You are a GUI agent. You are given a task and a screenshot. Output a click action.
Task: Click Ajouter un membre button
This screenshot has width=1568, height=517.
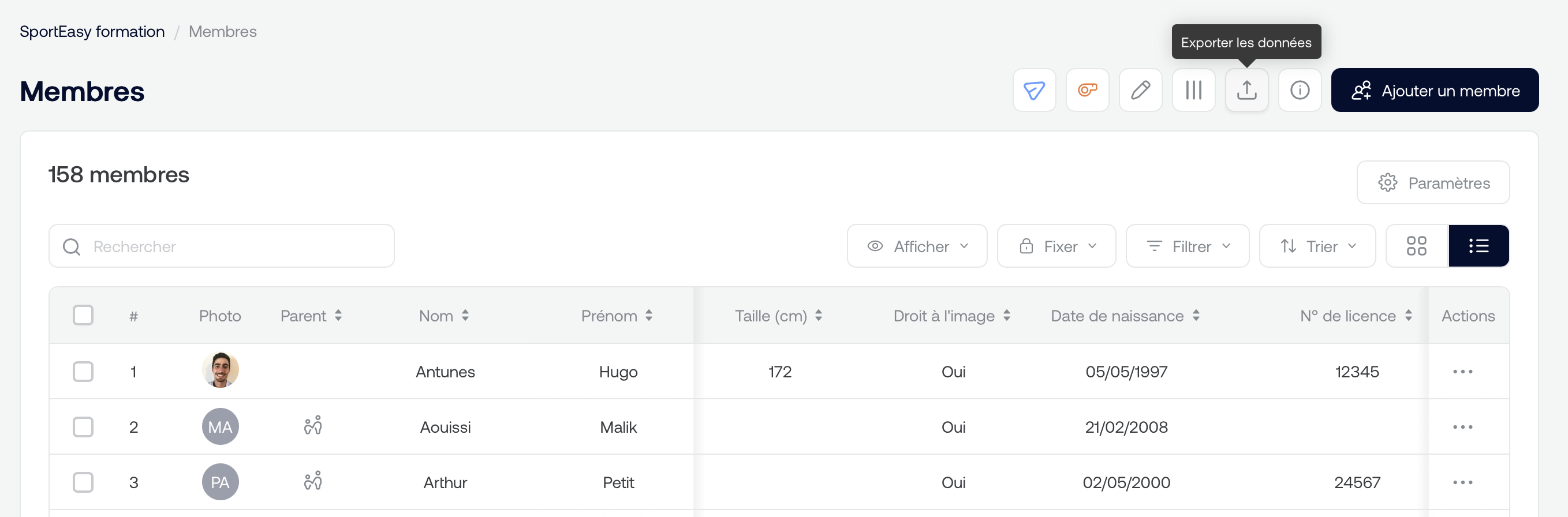tap(1435, 91)
